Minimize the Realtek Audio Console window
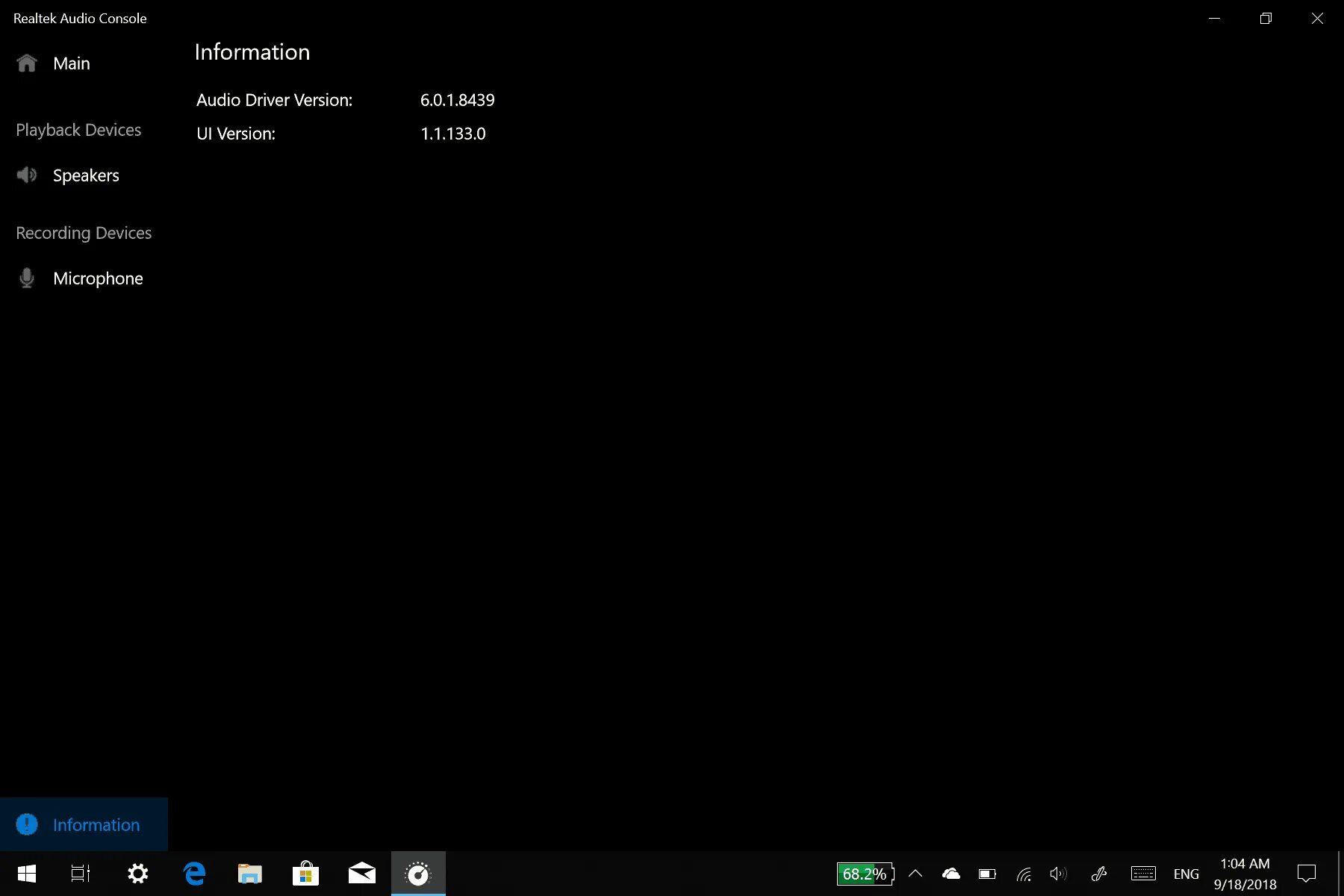 click(x=1215, y=19)
